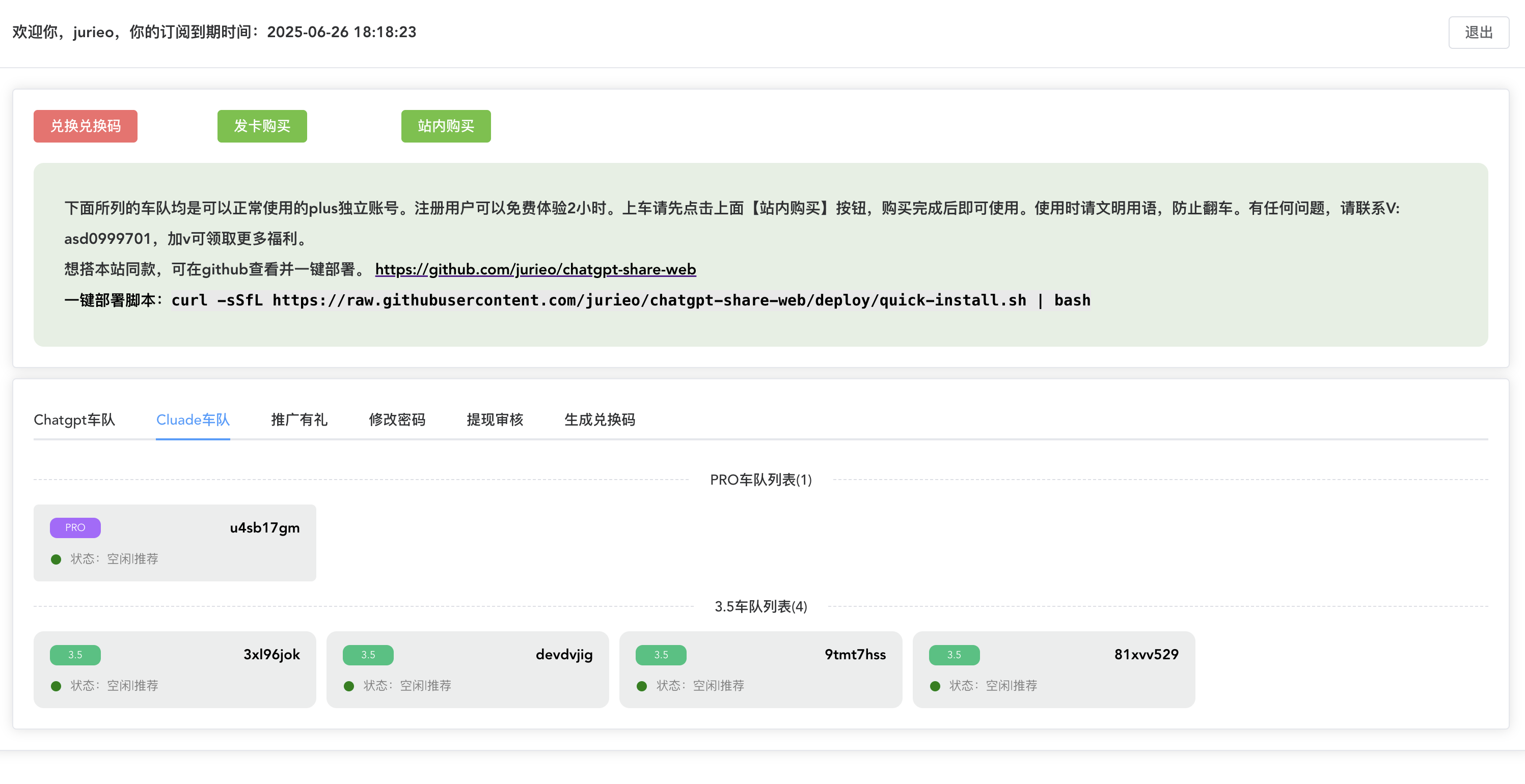The image size is (1525, 784).
Task: Click the 发卡购买 button
Action: (262, 126)
